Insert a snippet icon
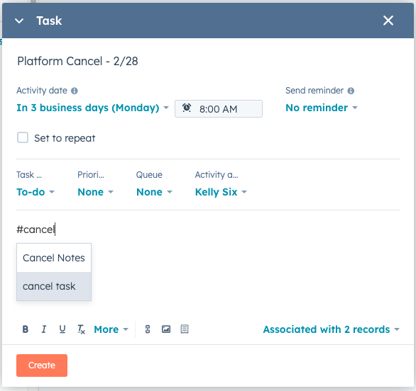 click(184, 329)
